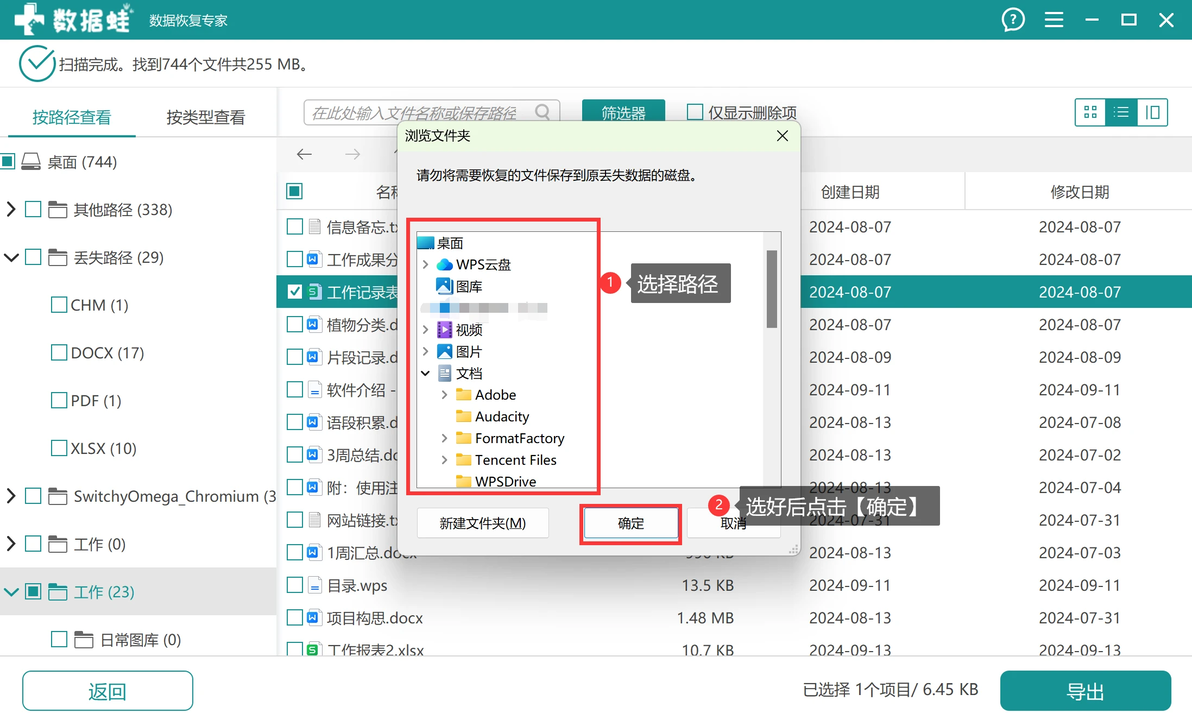Viewport: 1192px width, 726px height.
Task: Close the 浏览文件夹 dialog
Action: click(x=782, y=136)
